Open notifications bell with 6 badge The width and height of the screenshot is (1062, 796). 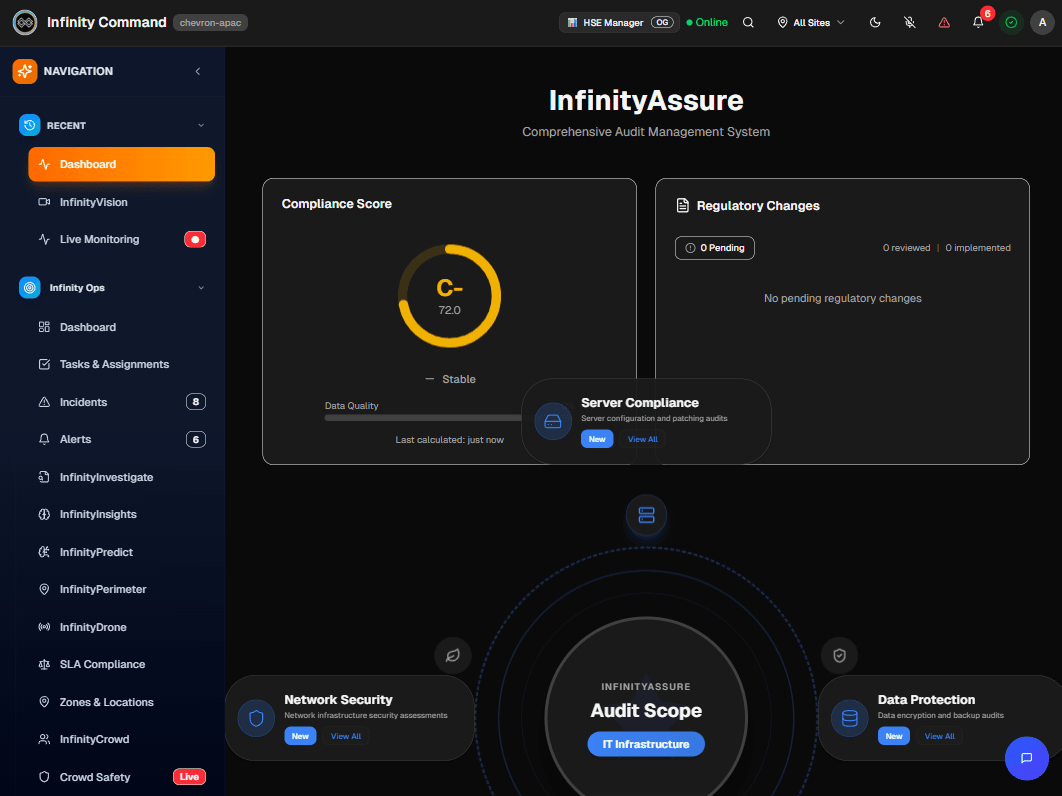click(x=979, y=22)
